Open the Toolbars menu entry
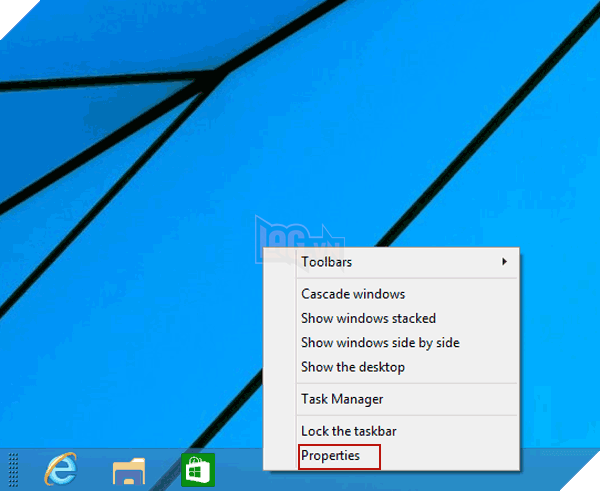The height and width of the screenshot is (491, 600). click(391, 262)
